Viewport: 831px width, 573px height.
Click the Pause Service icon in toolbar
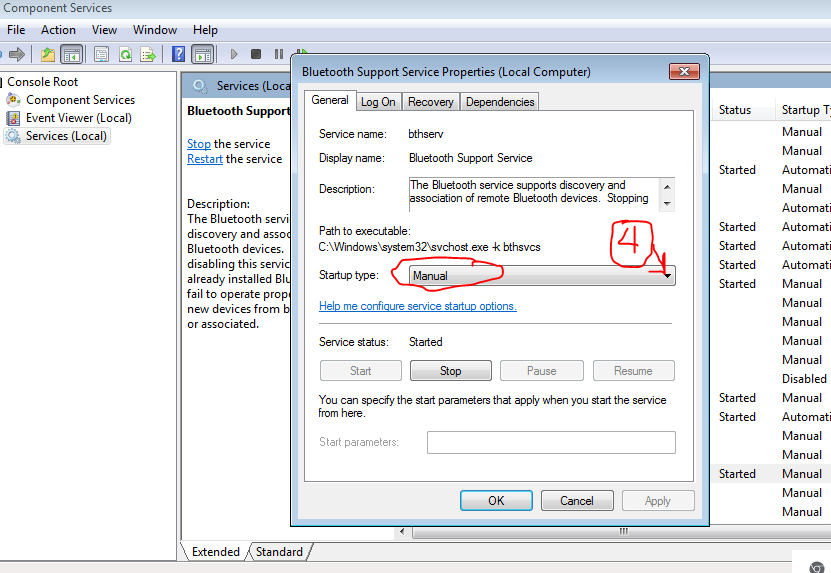[279, 54]
